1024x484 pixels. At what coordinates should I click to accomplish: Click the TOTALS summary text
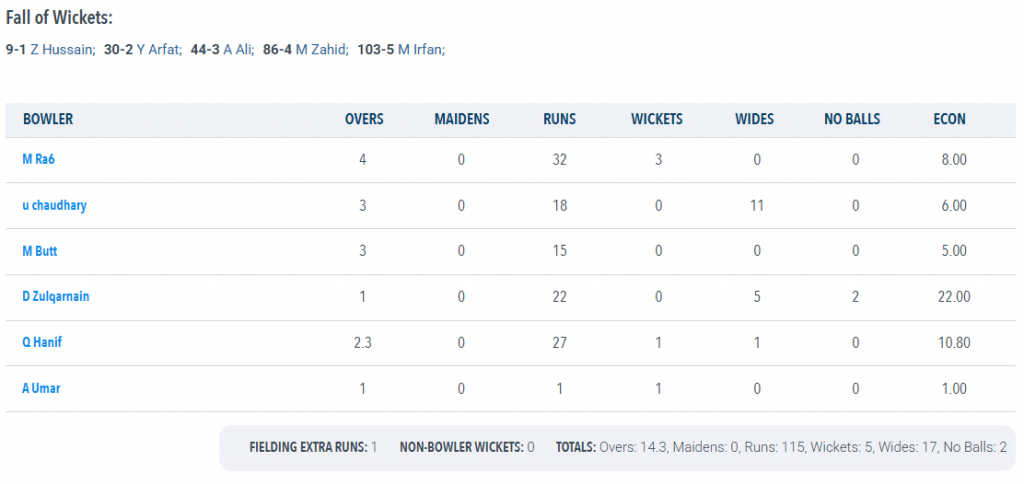pyautogui.click(x=781, y=447)
